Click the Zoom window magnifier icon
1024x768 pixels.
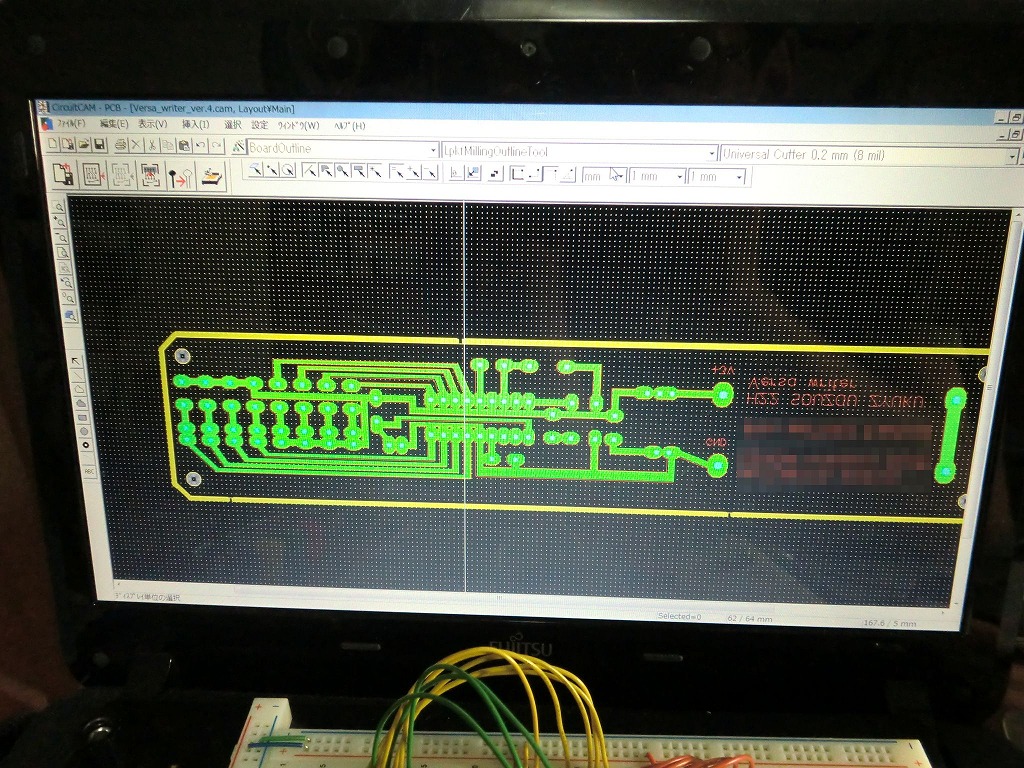[59, 207]
